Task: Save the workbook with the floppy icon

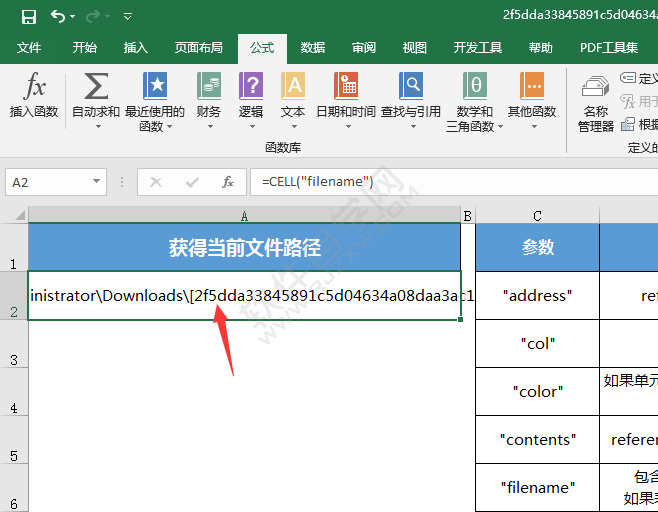Action: click(29, 17)
